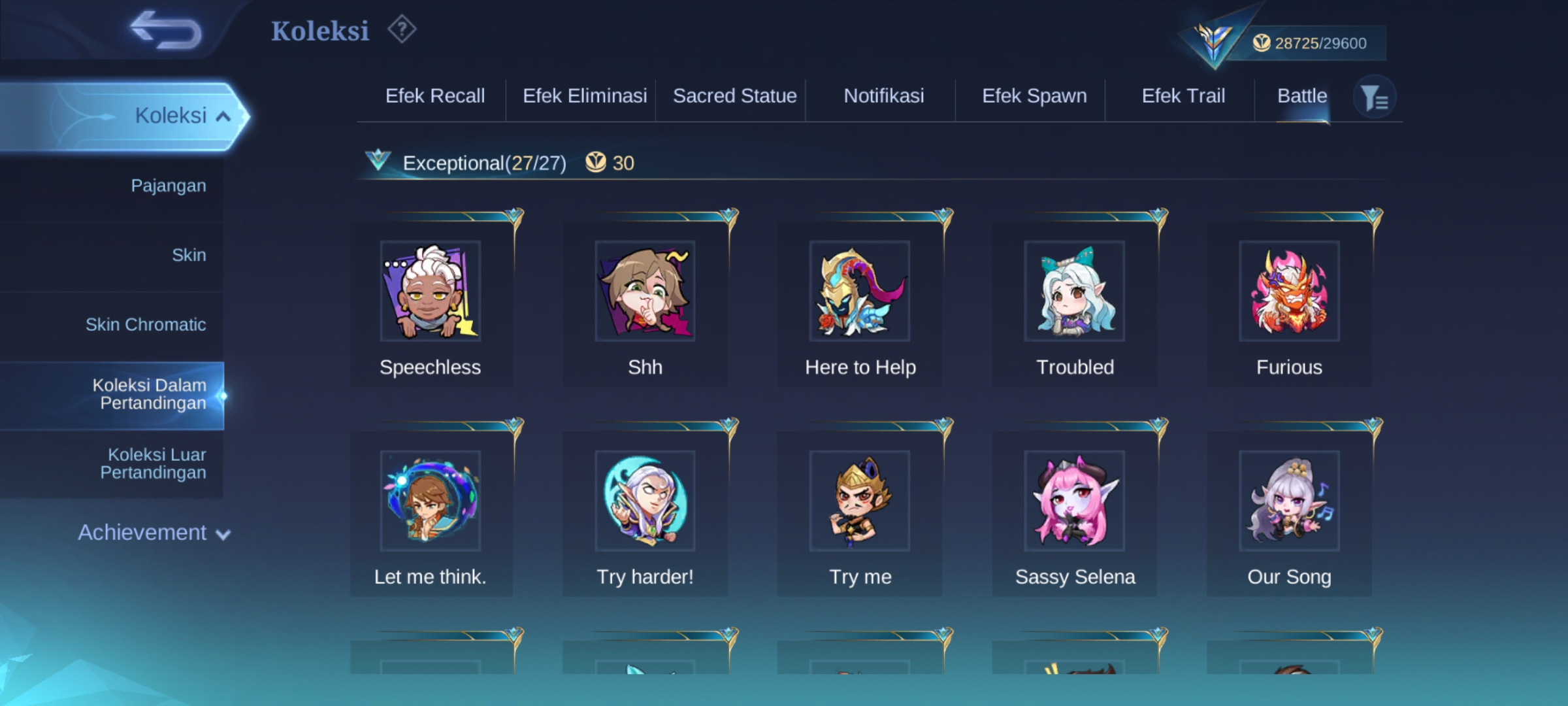1568x706 pixels.
Task: Collapse the Koleksi sidebar section
Action: (124, 116)
